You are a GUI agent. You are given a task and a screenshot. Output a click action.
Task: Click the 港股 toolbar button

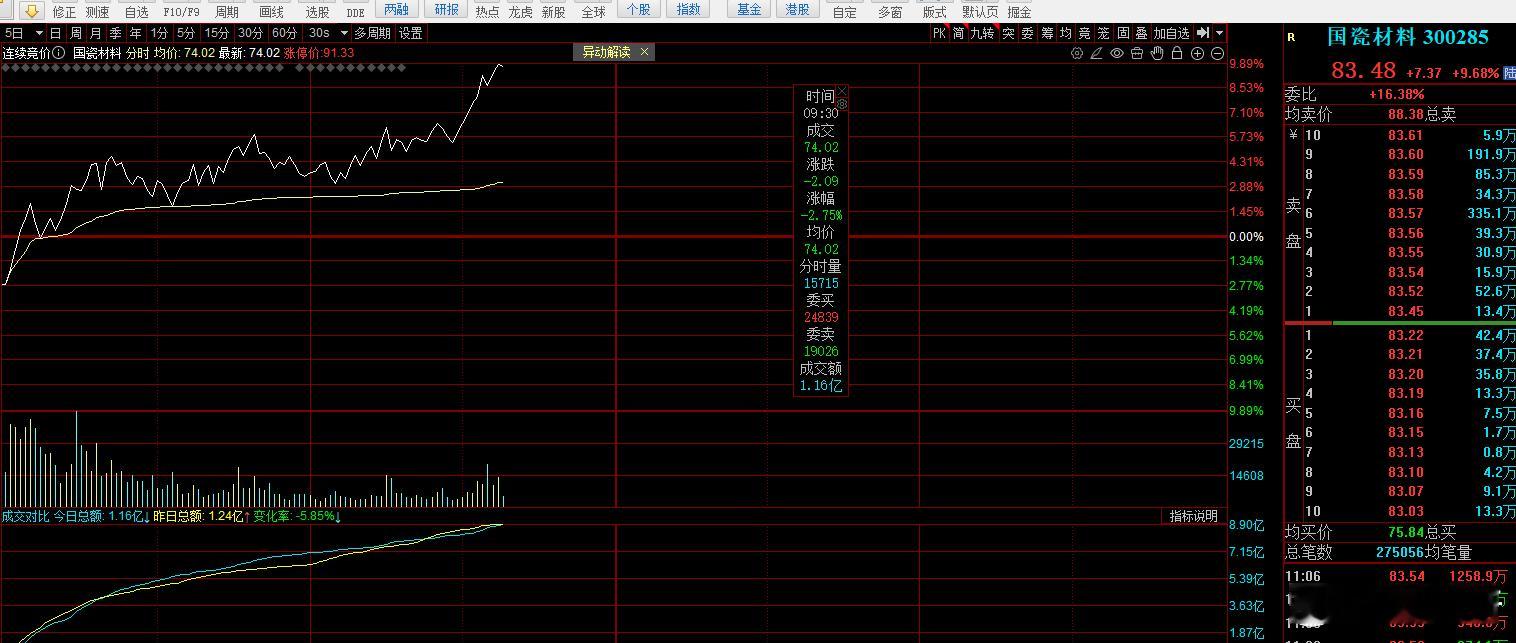(797, 10)
